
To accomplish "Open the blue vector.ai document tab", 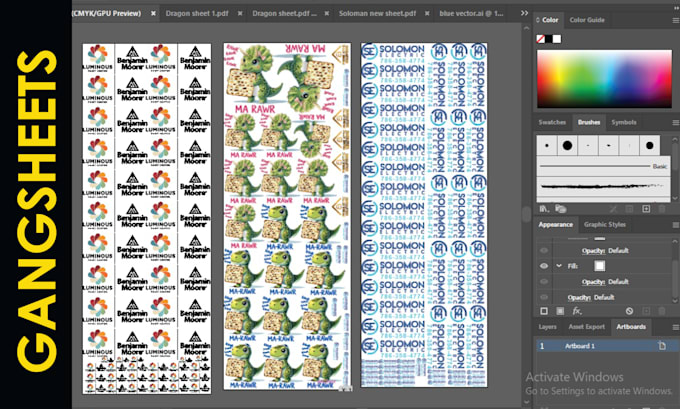I will 471,13.
